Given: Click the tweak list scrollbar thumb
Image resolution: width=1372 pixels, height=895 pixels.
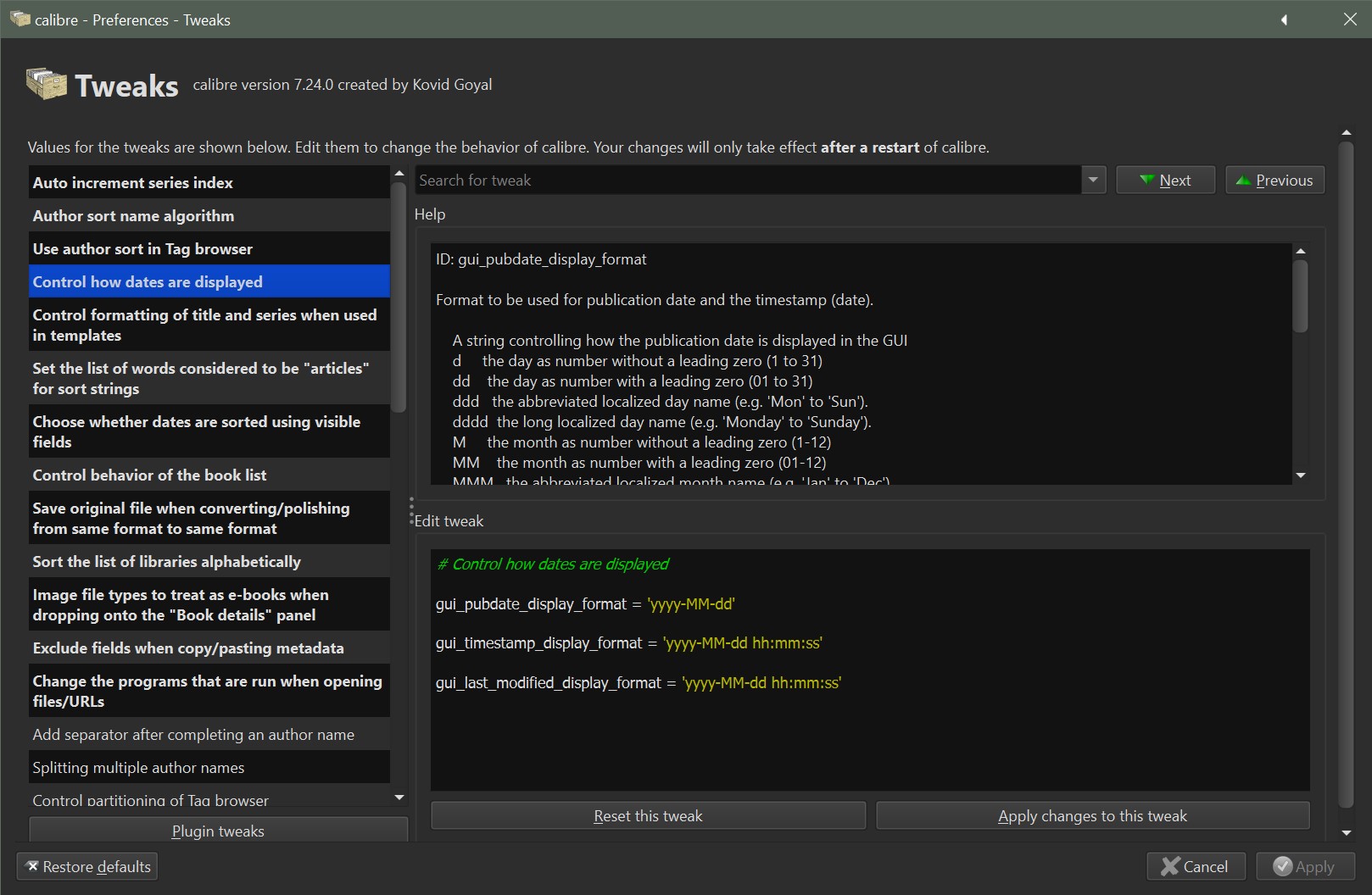Looking at the screenshot, I should click(399, 297).
